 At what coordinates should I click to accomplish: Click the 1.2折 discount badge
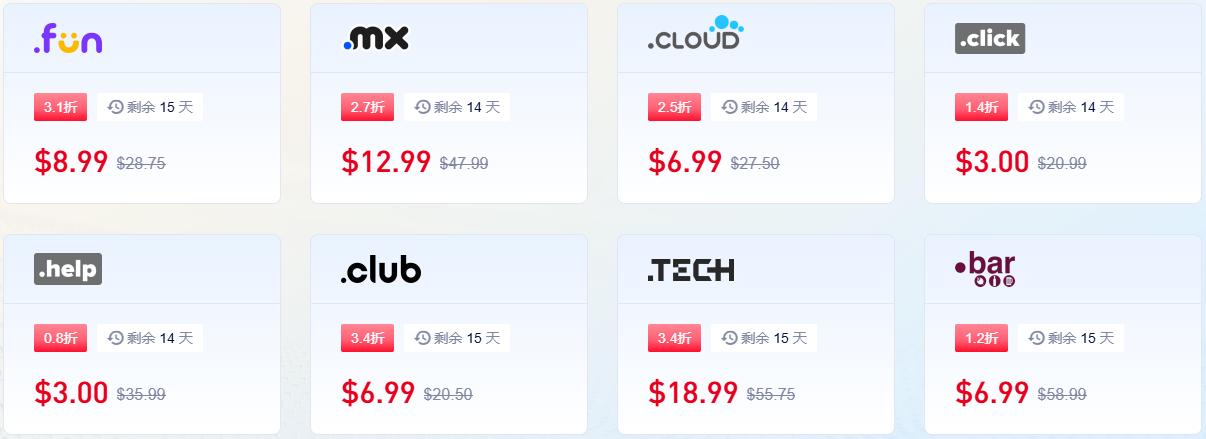pyautogui.click(x=982, y=338)
